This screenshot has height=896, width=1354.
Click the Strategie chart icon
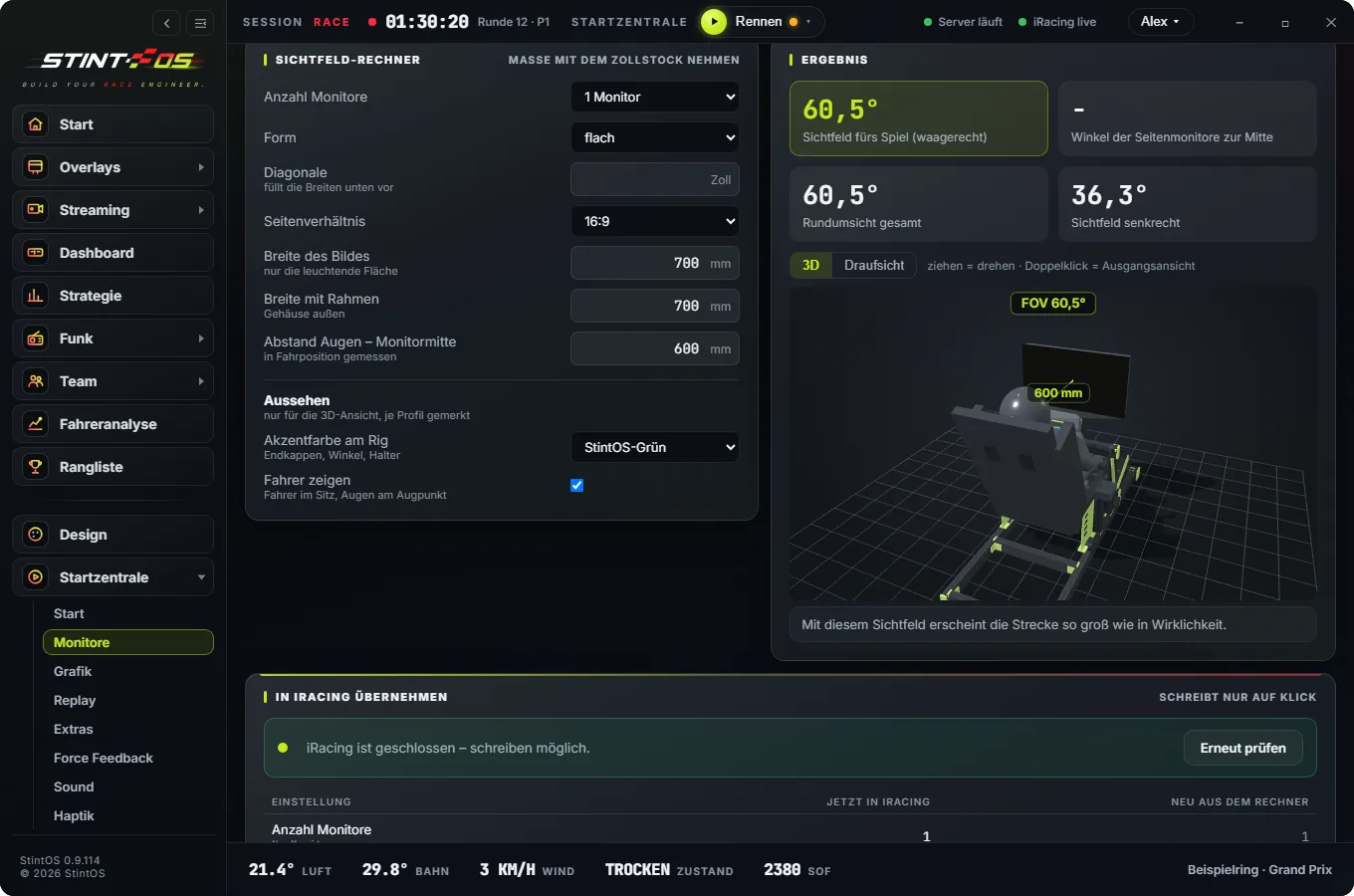pyautogui.click(x=36, y=296)
